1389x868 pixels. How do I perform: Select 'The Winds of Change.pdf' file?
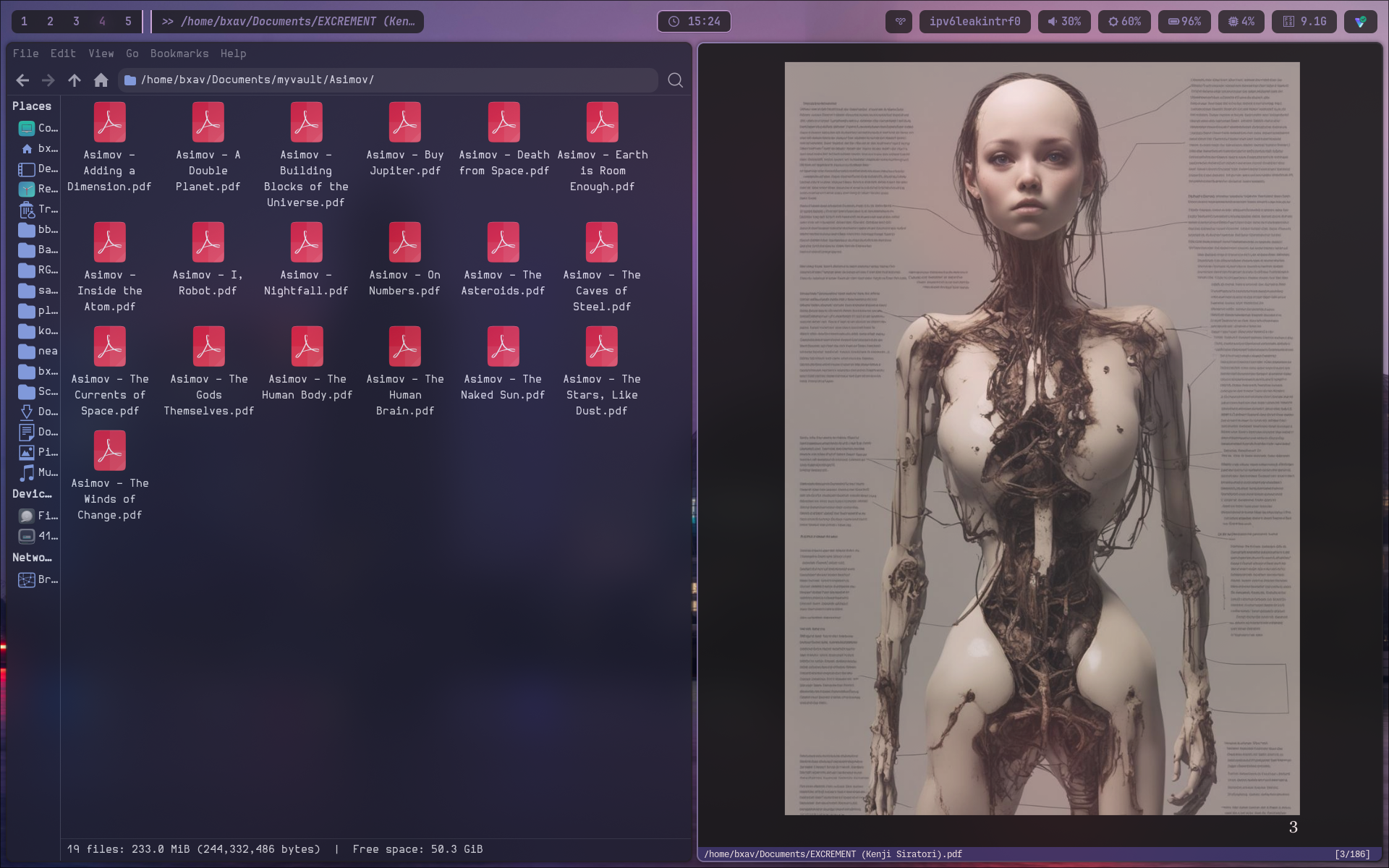point(110,475)
